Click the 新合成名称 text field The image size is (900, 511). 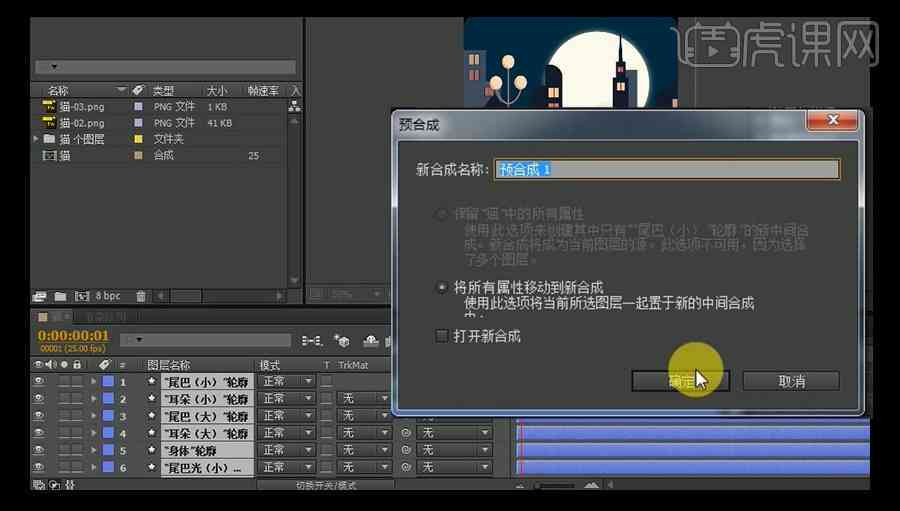[x=666, y=169]
